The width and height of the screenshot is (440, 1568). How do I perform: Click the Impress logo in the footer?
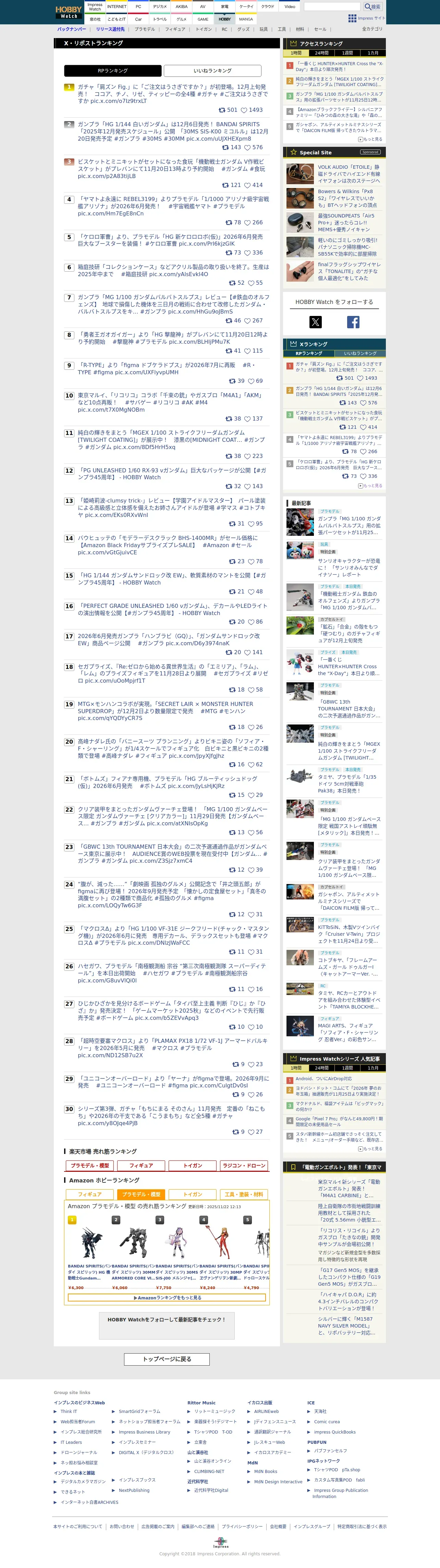click(221, 1544)
